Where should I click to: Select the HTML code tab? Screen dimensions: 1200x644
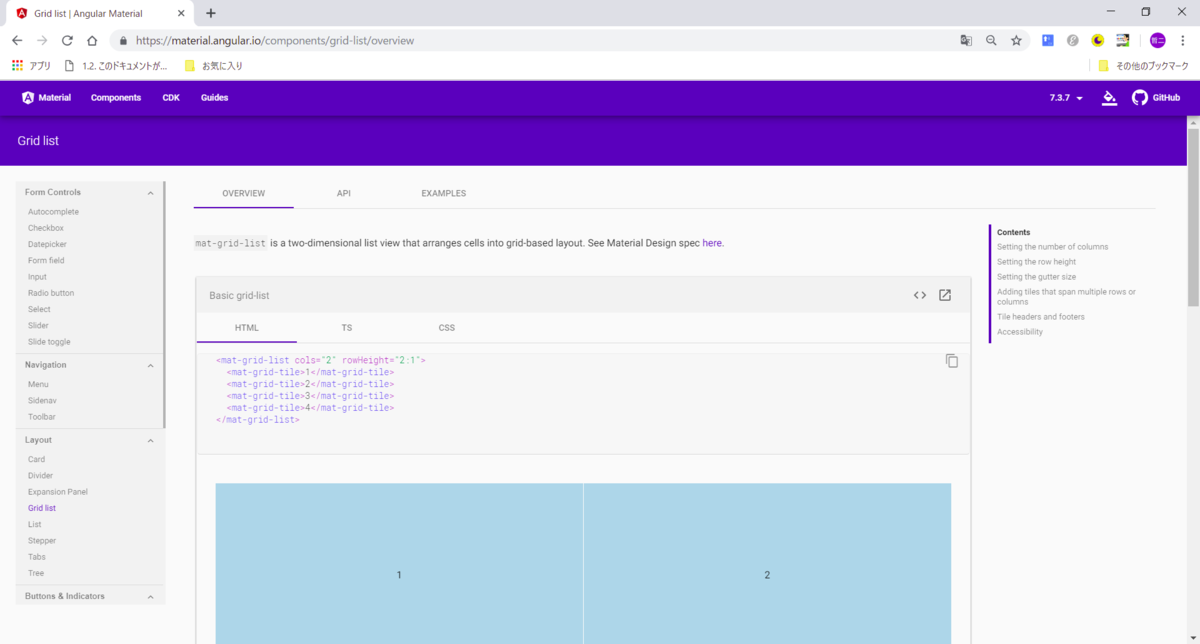coord(247,328)
